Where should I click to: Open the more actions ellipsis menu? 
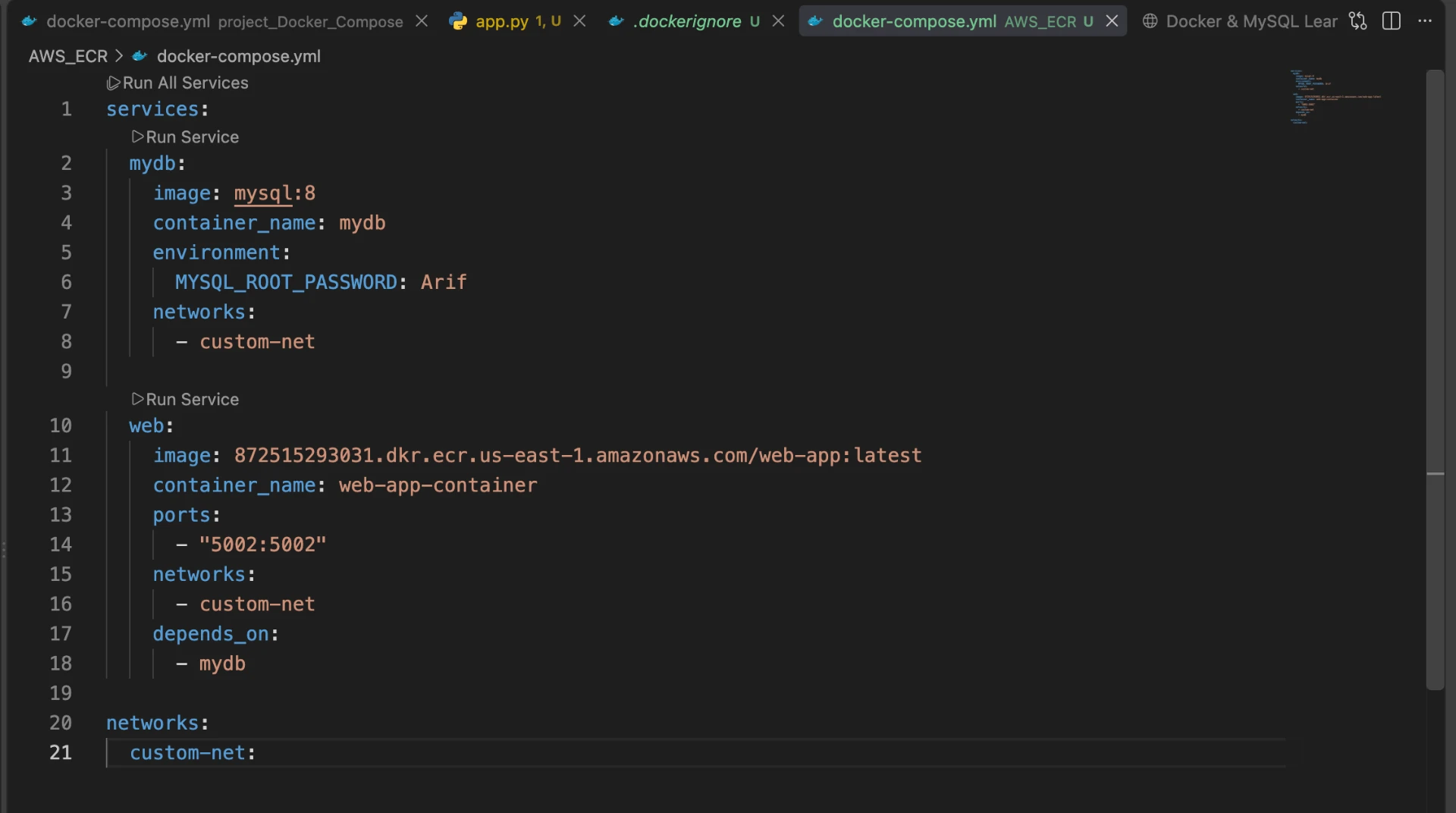tap(1425, 21)
